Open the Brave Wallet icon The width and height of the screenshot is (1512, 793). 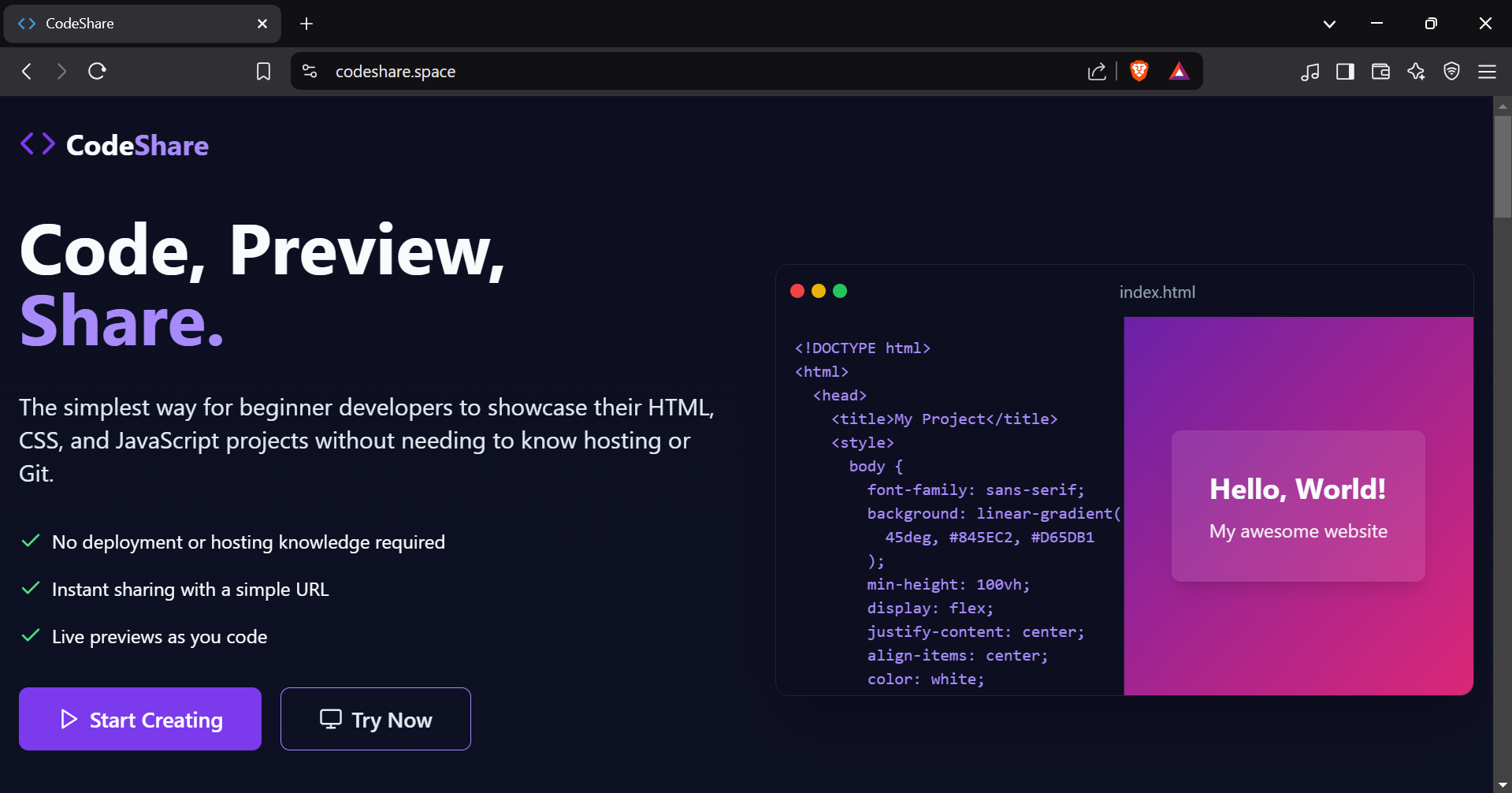1380,72
